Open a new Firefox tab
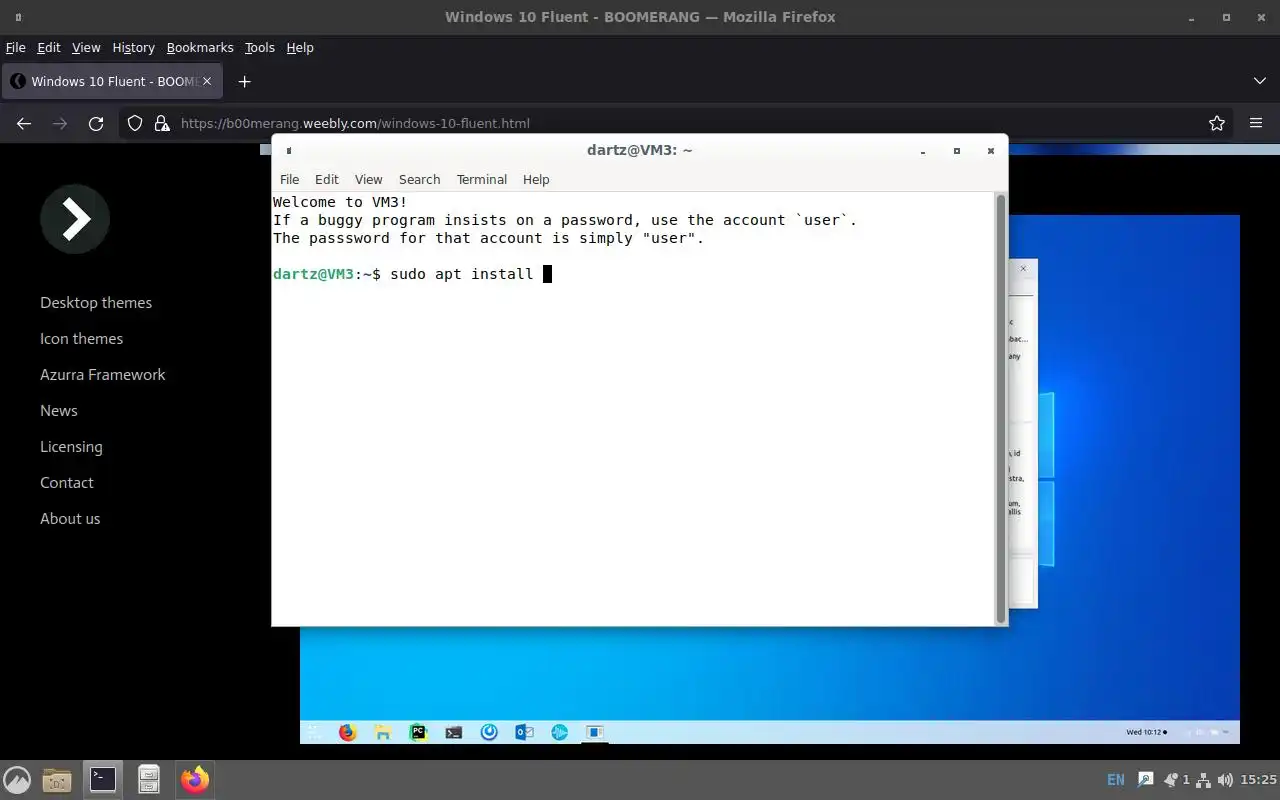 244,81
